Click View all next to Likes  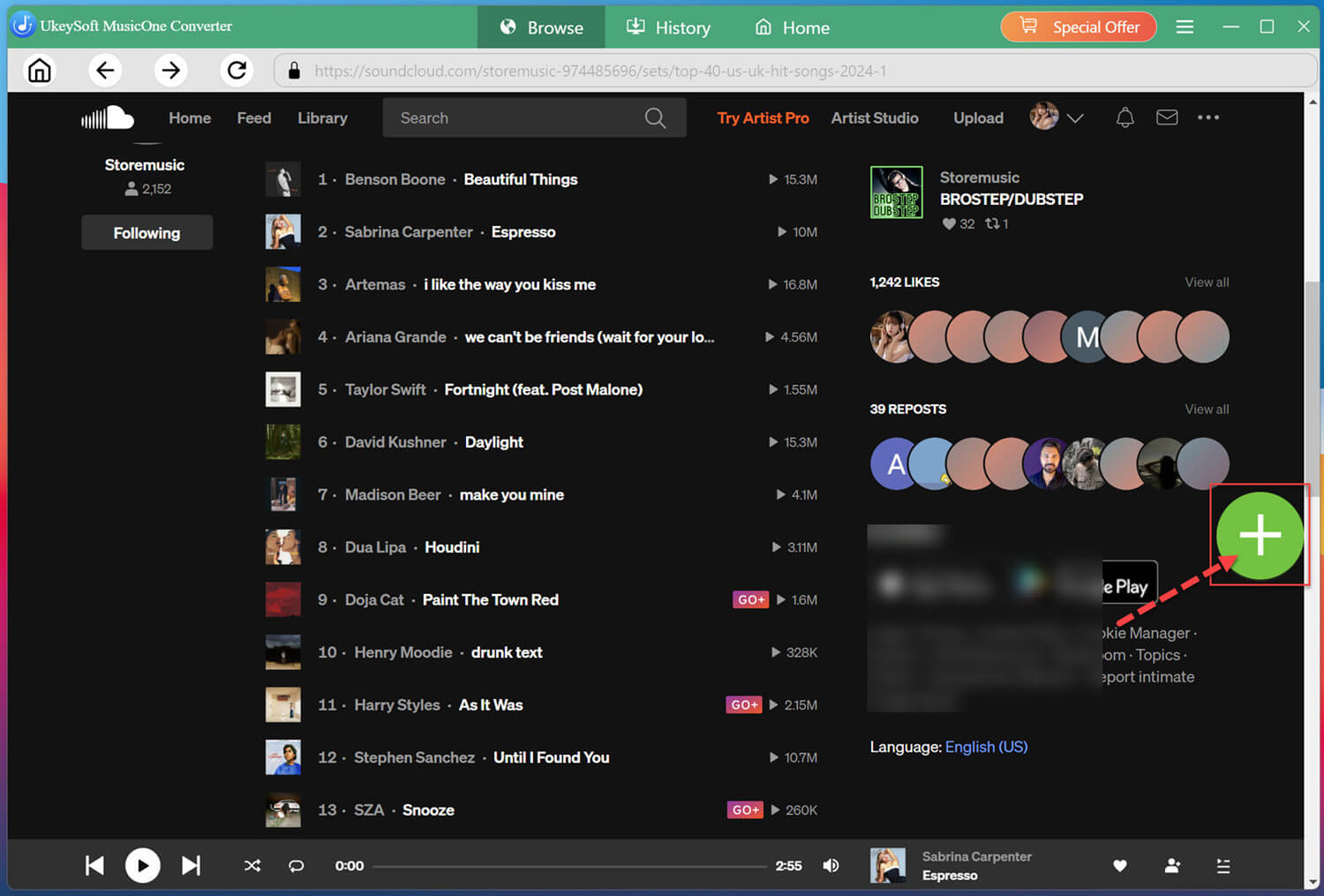tap(1207, 282)
